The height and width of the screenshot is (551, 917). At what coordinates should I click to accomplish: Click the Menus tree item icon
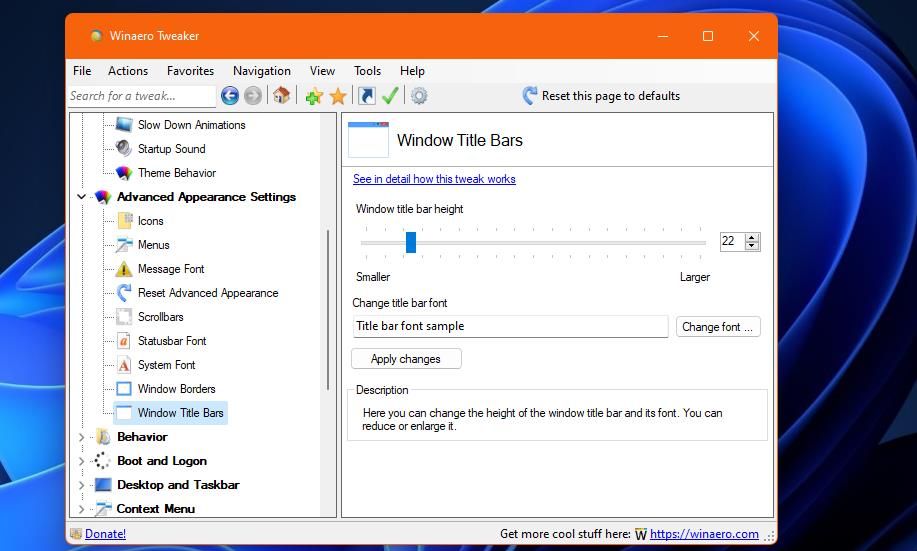pyautogui.click(x=124, y=244)
